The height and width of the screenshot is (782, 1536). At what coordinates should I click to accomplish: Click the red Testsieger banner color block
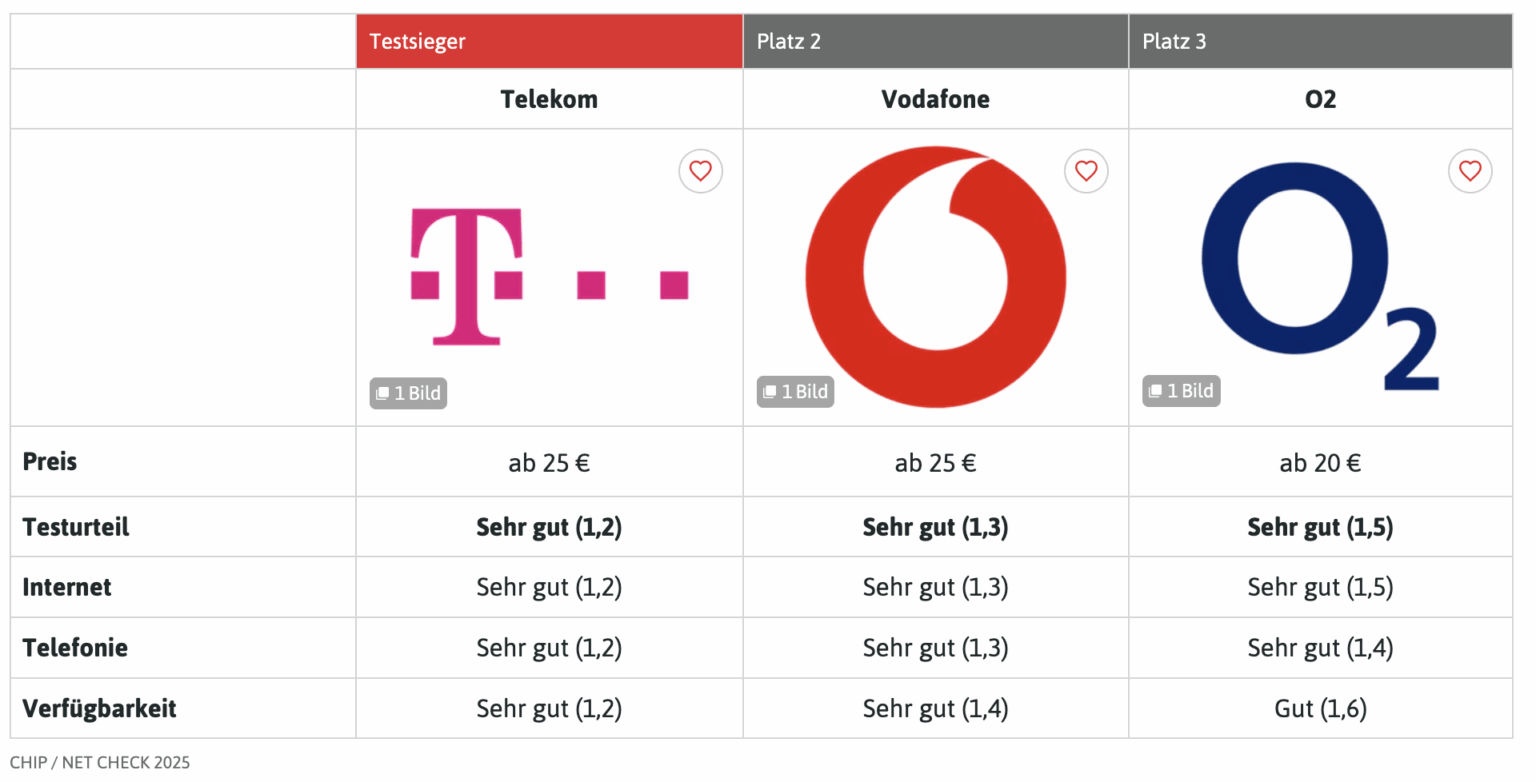click(x=549, y=41)
